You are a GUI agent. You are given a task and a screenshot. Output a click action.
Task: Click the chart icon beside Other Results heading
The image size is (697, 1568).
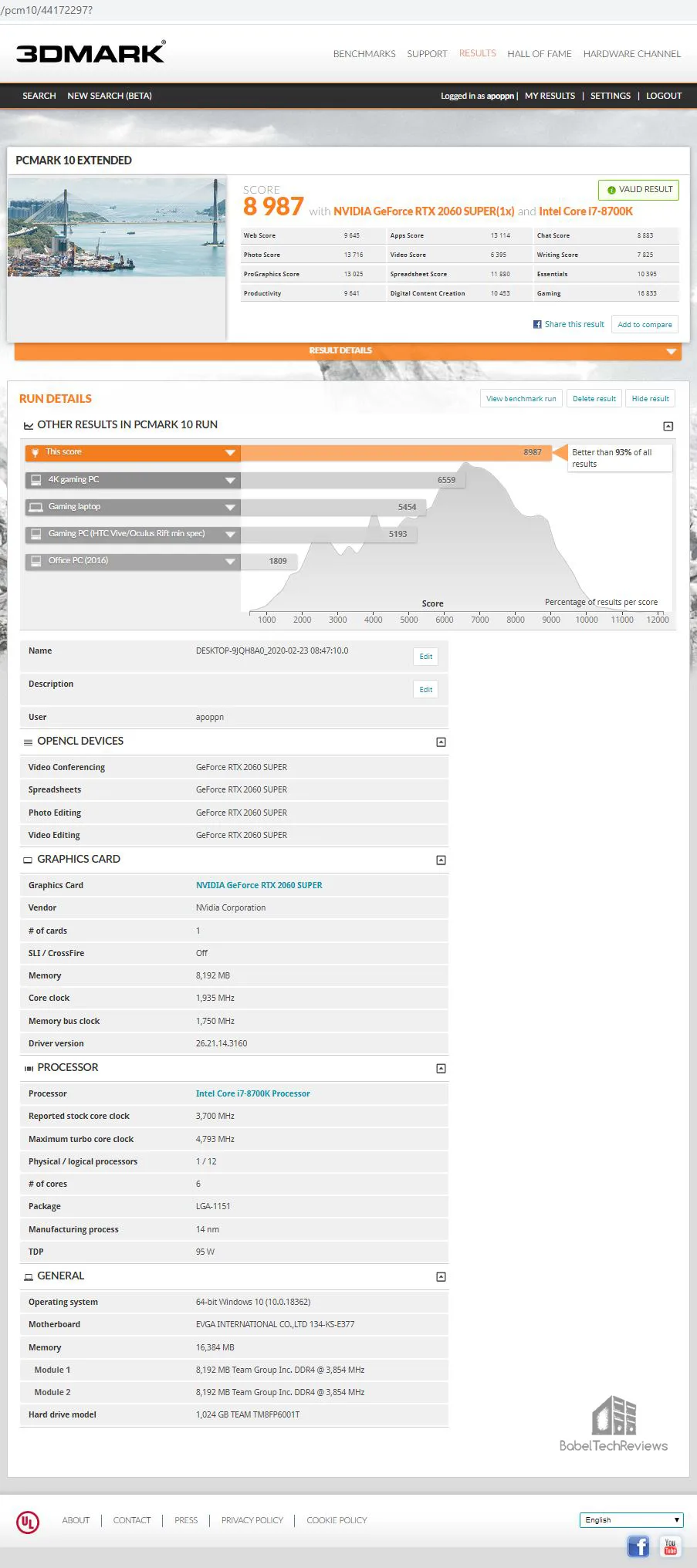[29, 425]
